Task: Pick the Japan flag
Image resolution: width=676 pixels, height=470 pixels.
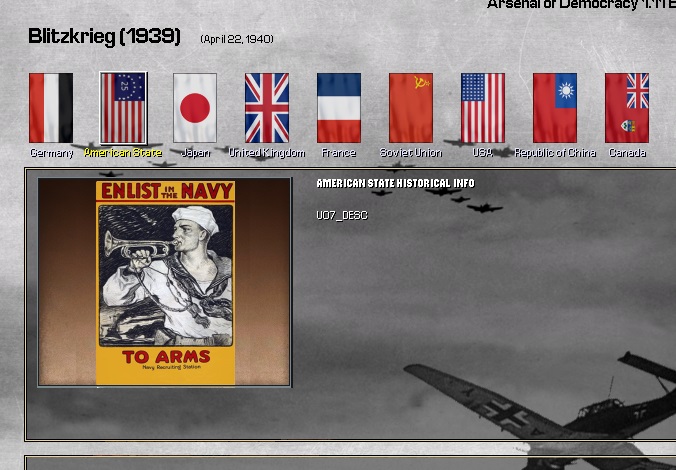Action: (x=195, y=108)
